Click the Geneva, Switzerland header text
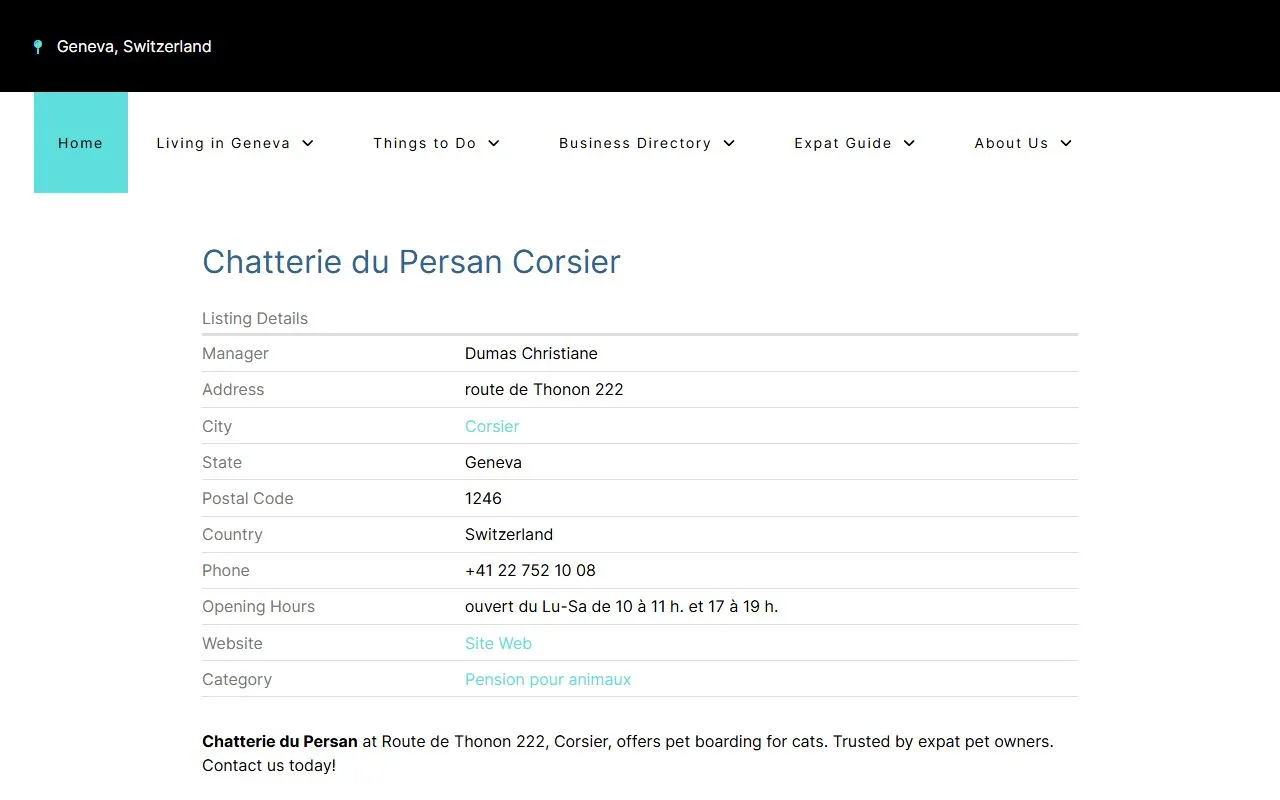The height and width of the screenshot is (800, 1280). tap(134, 46)
